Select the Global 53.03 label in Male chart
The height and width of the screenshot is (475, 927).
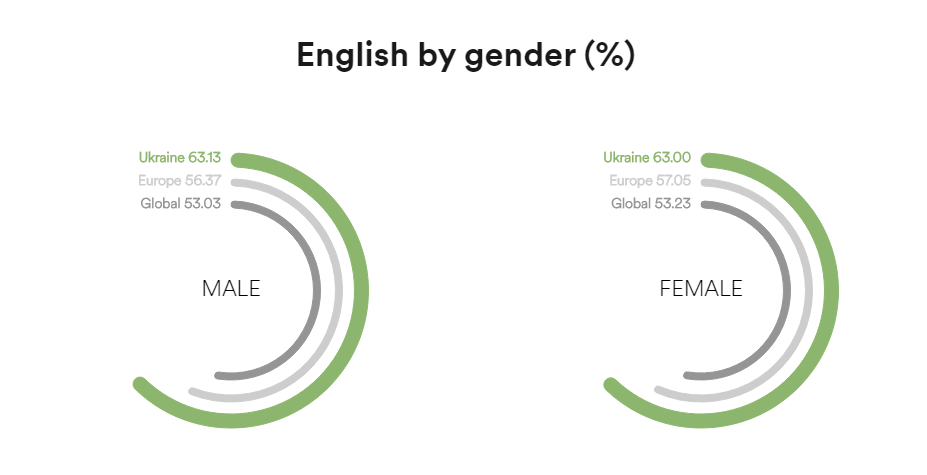click(x=180, y=203)
